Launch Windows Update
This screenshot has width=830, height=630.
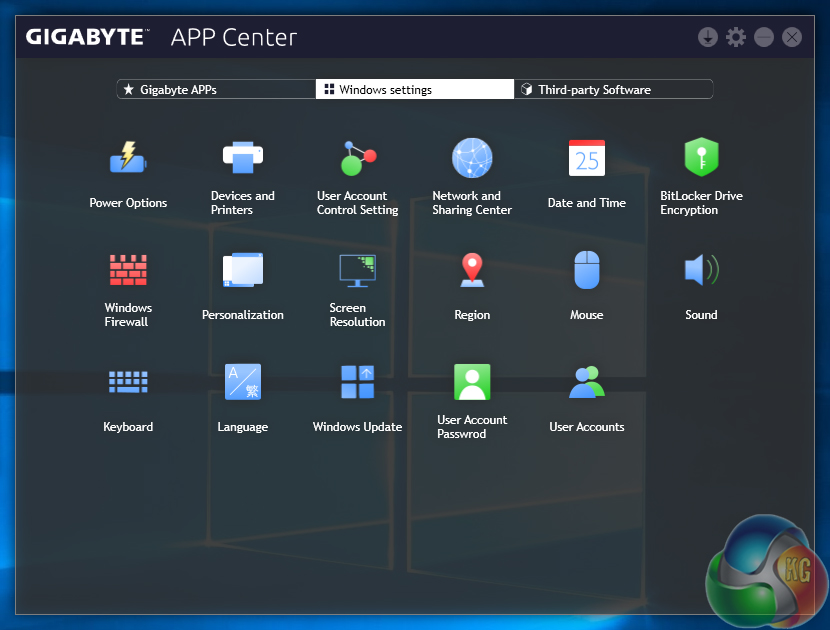(358, 382)
